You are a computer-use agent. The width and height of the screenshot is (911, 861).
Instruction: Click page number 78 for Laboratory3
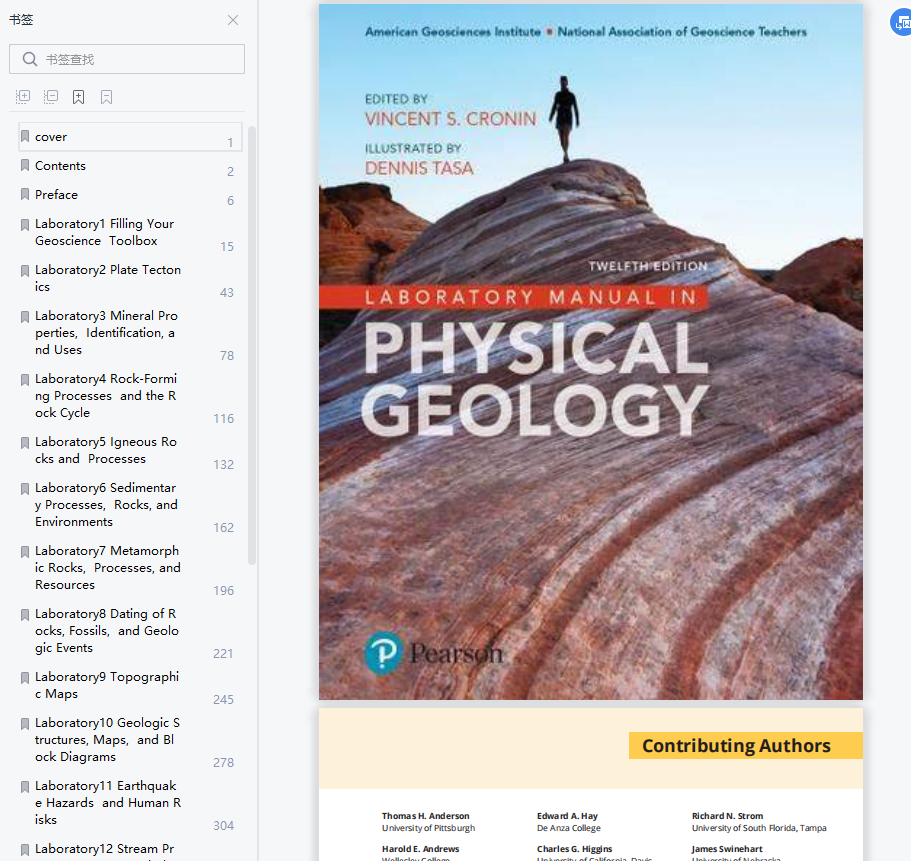(227, 356)
